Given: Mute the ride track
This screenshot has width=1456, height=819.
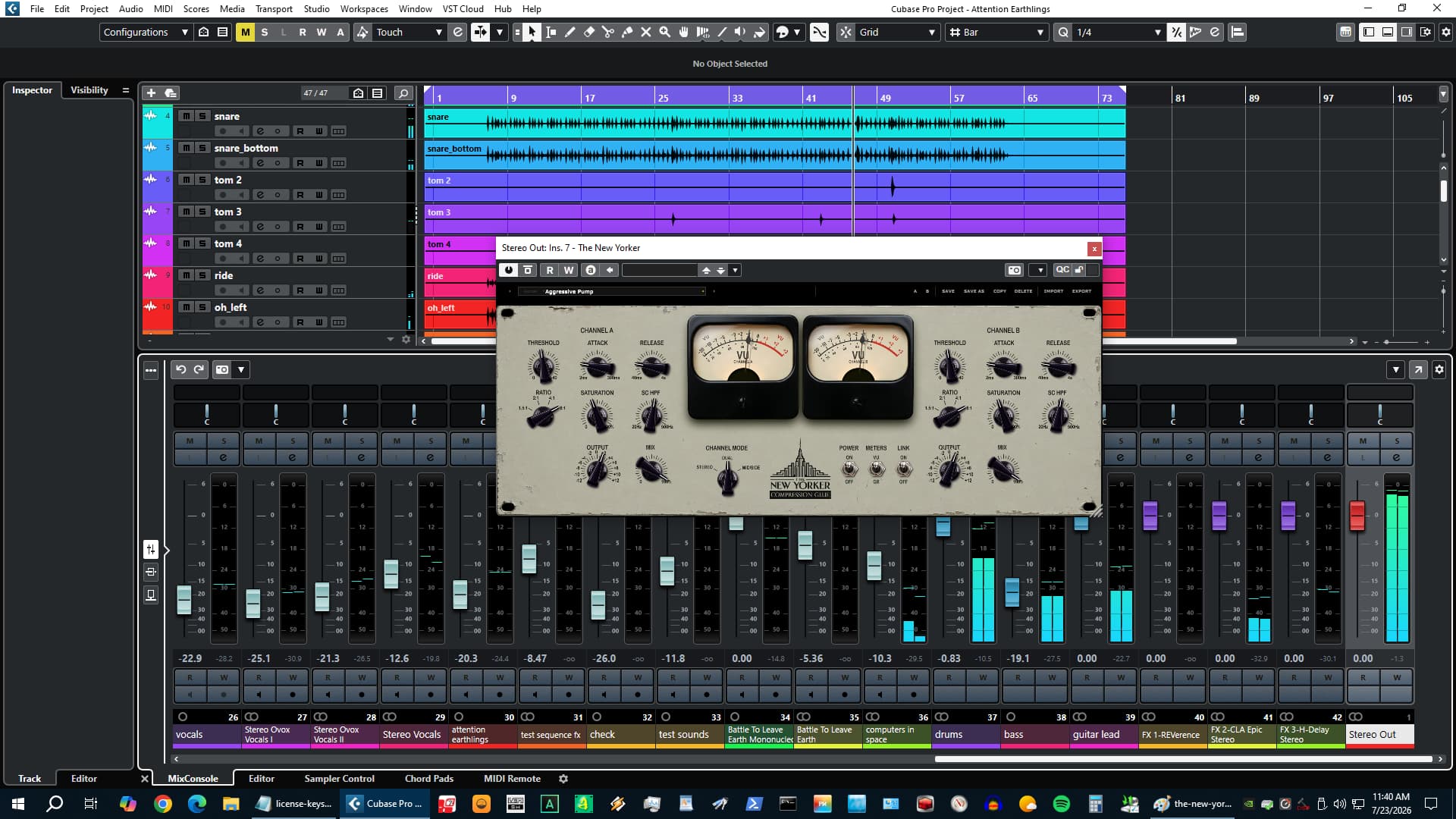Looking at the screenshot, I should (186, 275).
